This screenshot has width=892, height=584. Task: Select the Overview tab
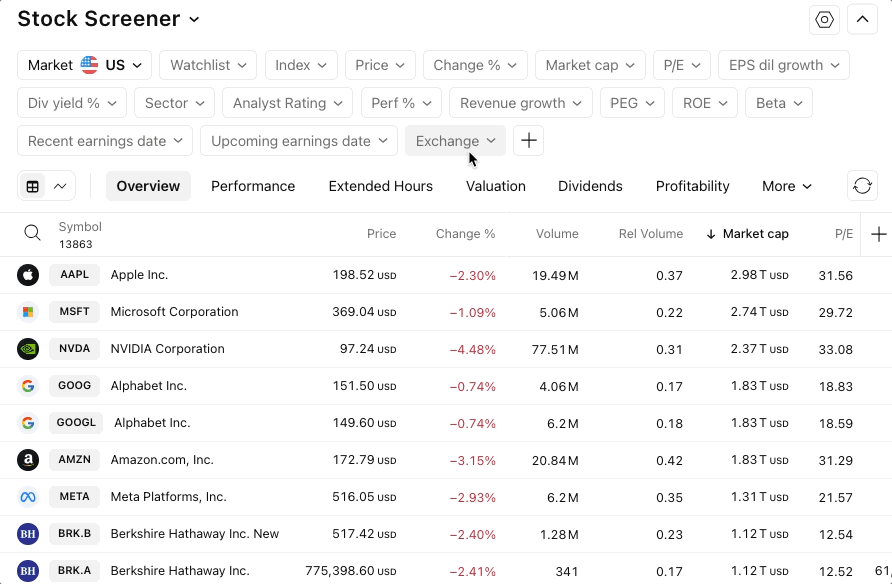(148, 186)
